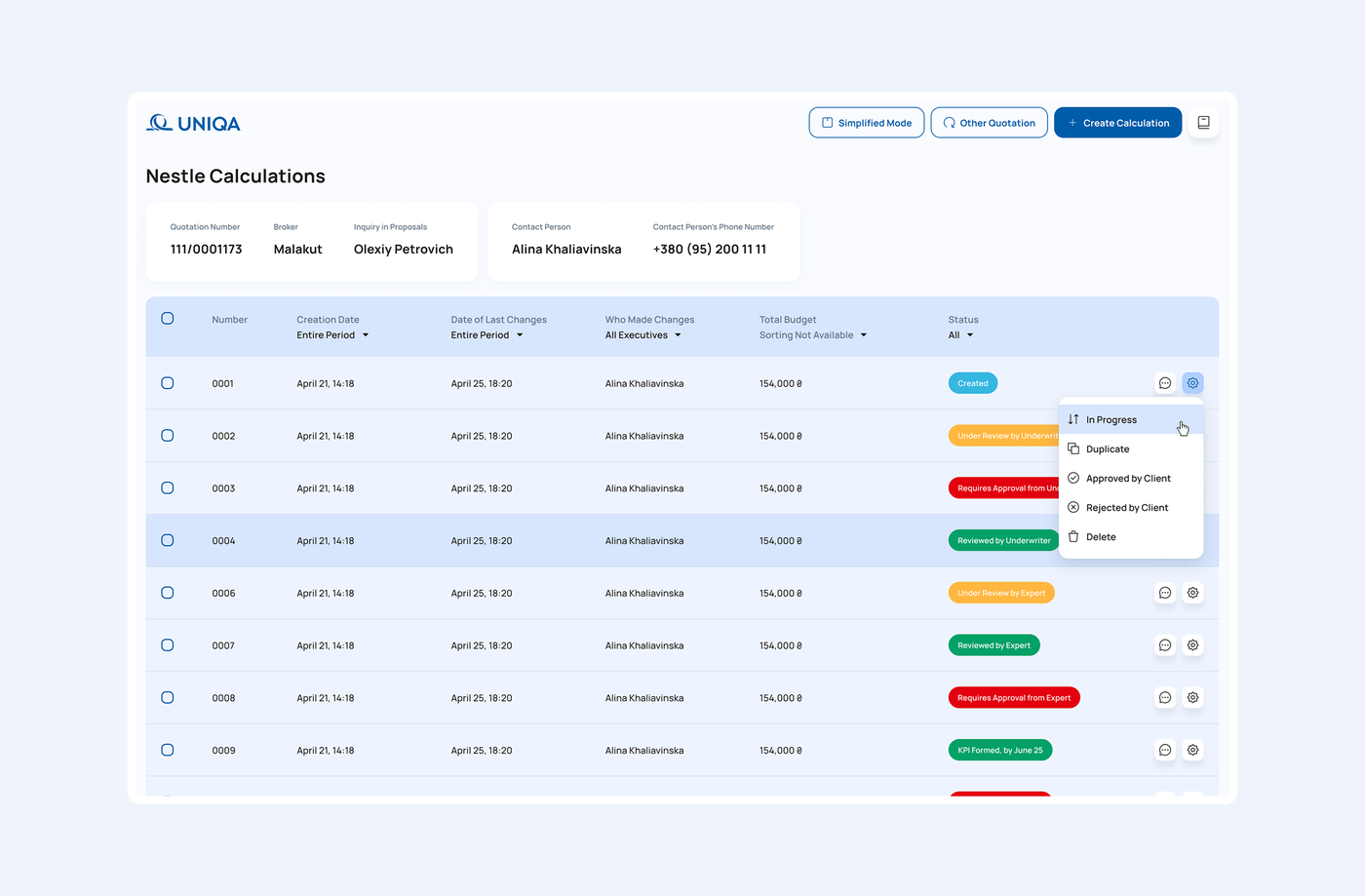Check the box for calculation 0002
Viewport: 1365px width, 896px height.
click(168, 436)
